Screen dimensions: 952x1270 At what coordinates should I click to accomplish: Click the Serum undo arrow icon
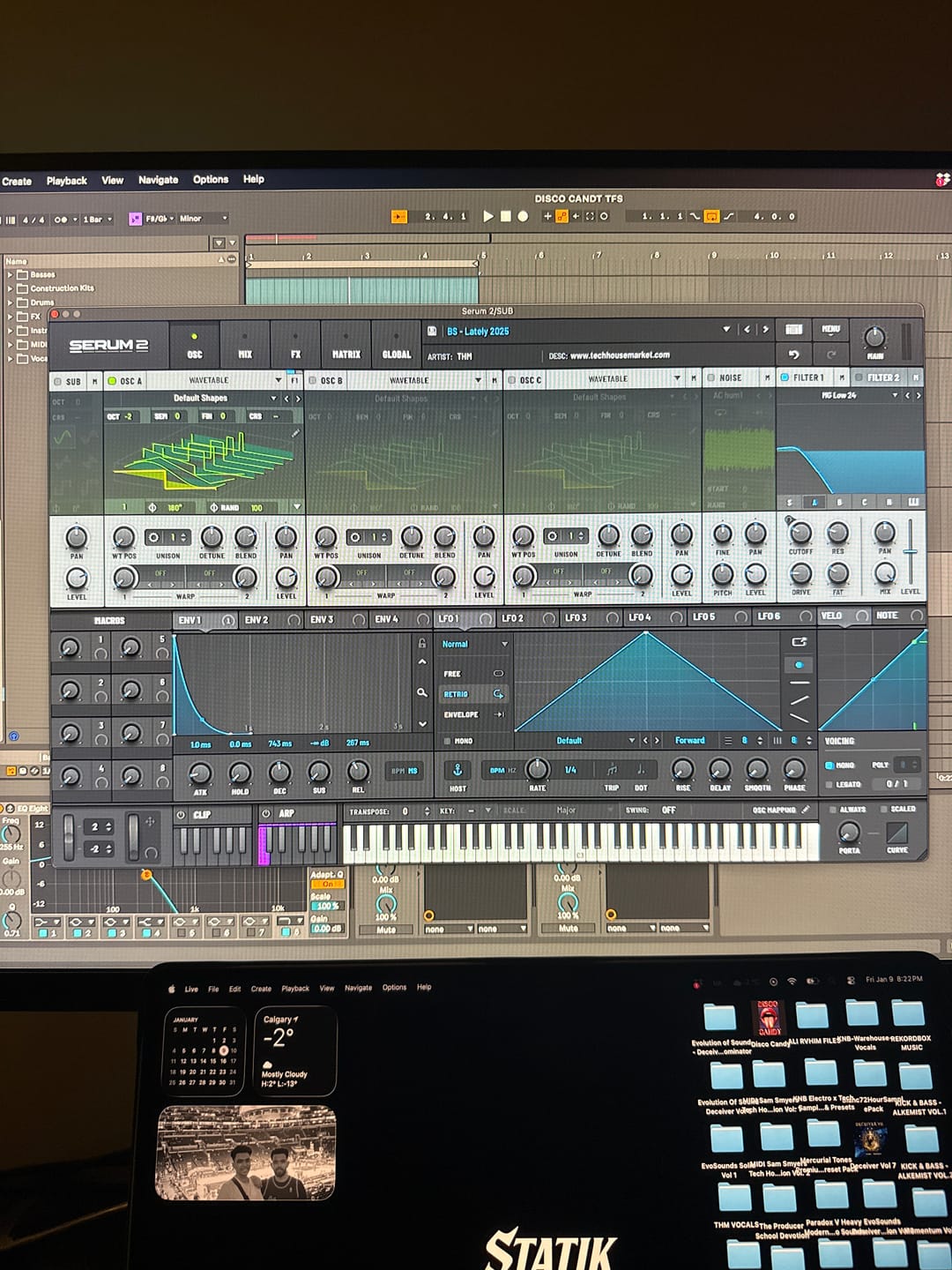point(793,355)
